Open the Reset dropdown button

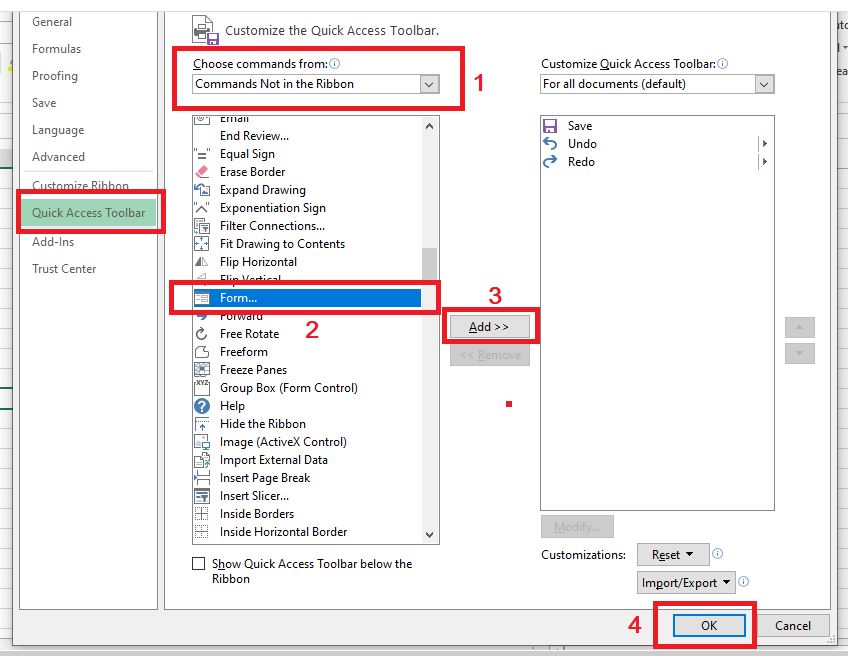pos(673,555)
